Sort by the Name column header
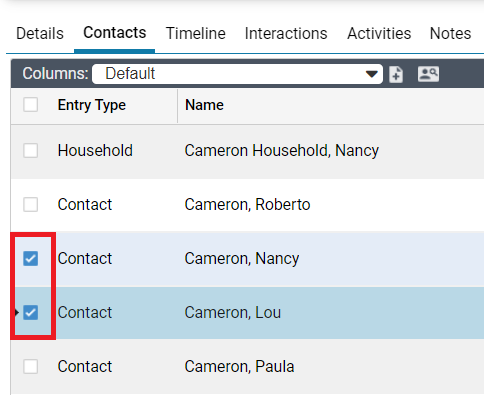Screen dimensions: 484x406 (204, 105)
